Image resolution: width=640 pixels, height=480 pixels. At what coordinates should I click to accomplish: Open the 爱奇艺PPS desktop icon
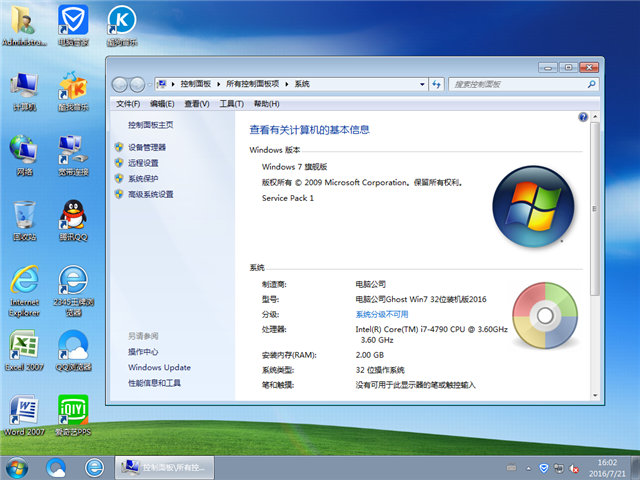click(72, 413)
